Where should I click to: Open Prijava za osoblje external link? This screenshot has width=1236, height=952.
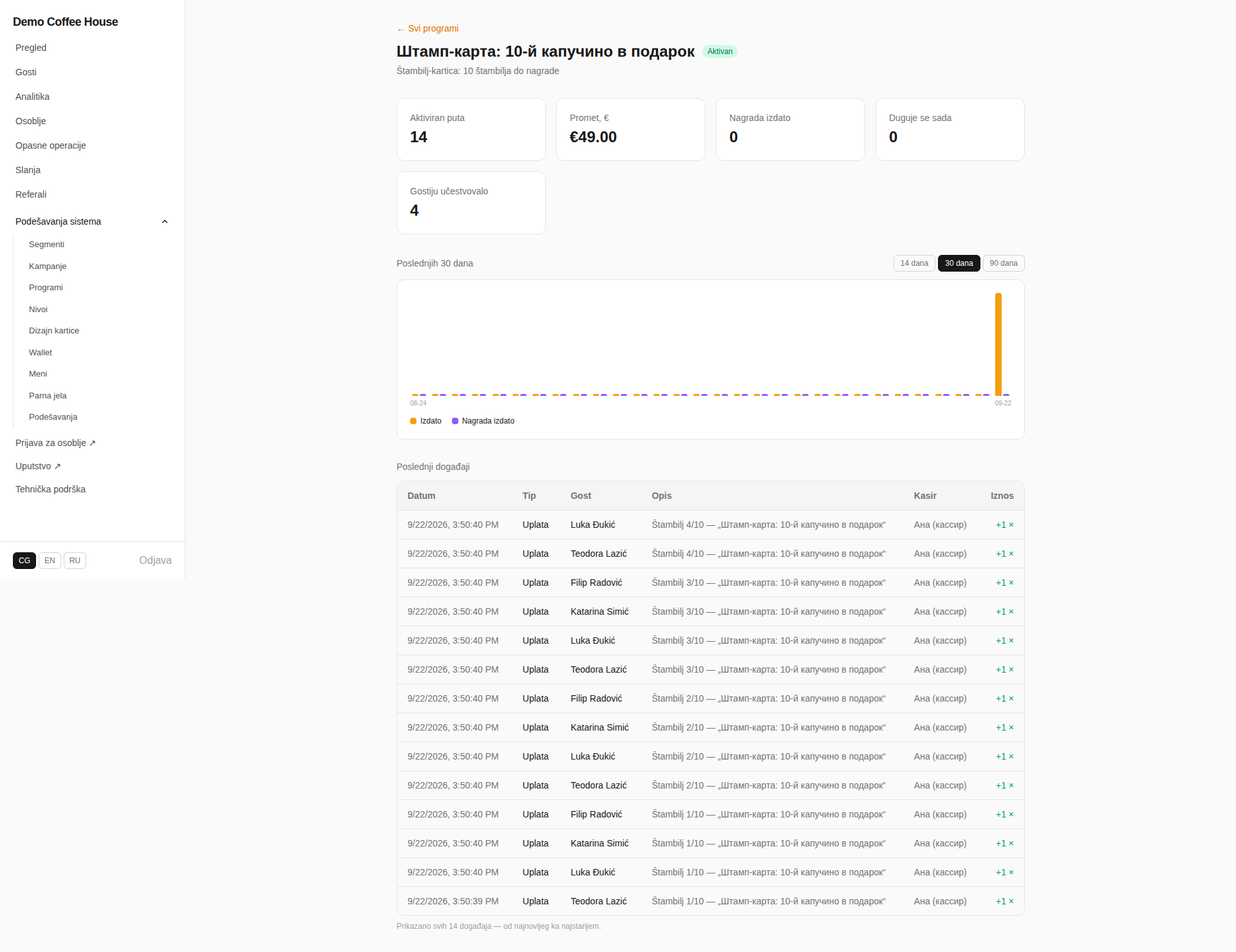[x=55, y=443]
